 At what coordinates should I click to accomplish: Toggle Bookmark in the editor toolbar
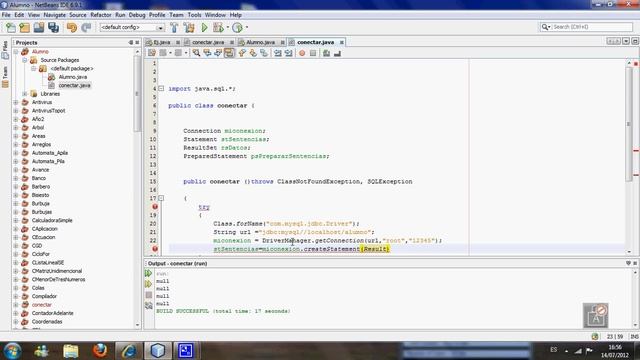[264, 53]
